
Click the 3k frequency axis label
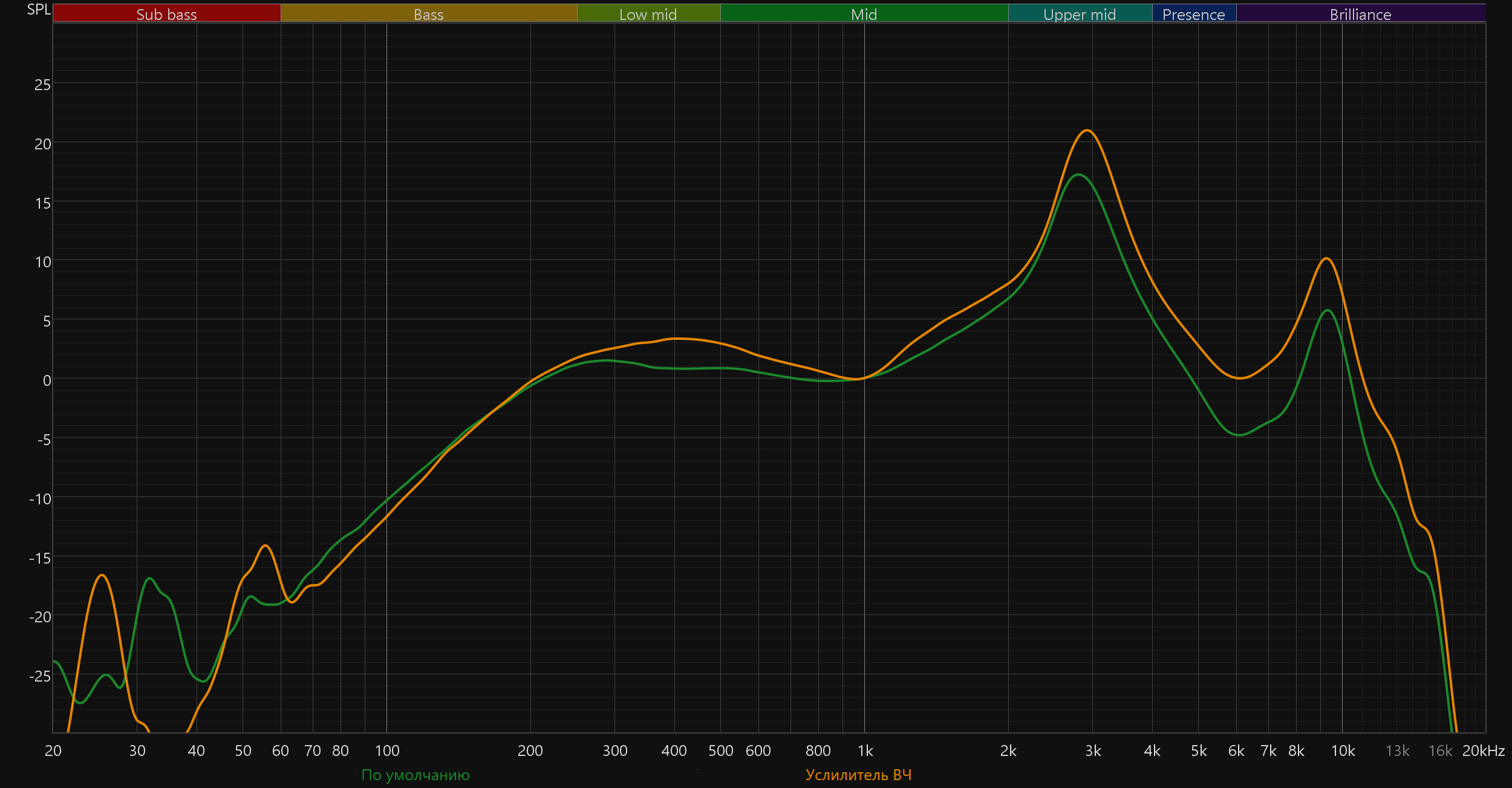click(x=1093, y=751)
